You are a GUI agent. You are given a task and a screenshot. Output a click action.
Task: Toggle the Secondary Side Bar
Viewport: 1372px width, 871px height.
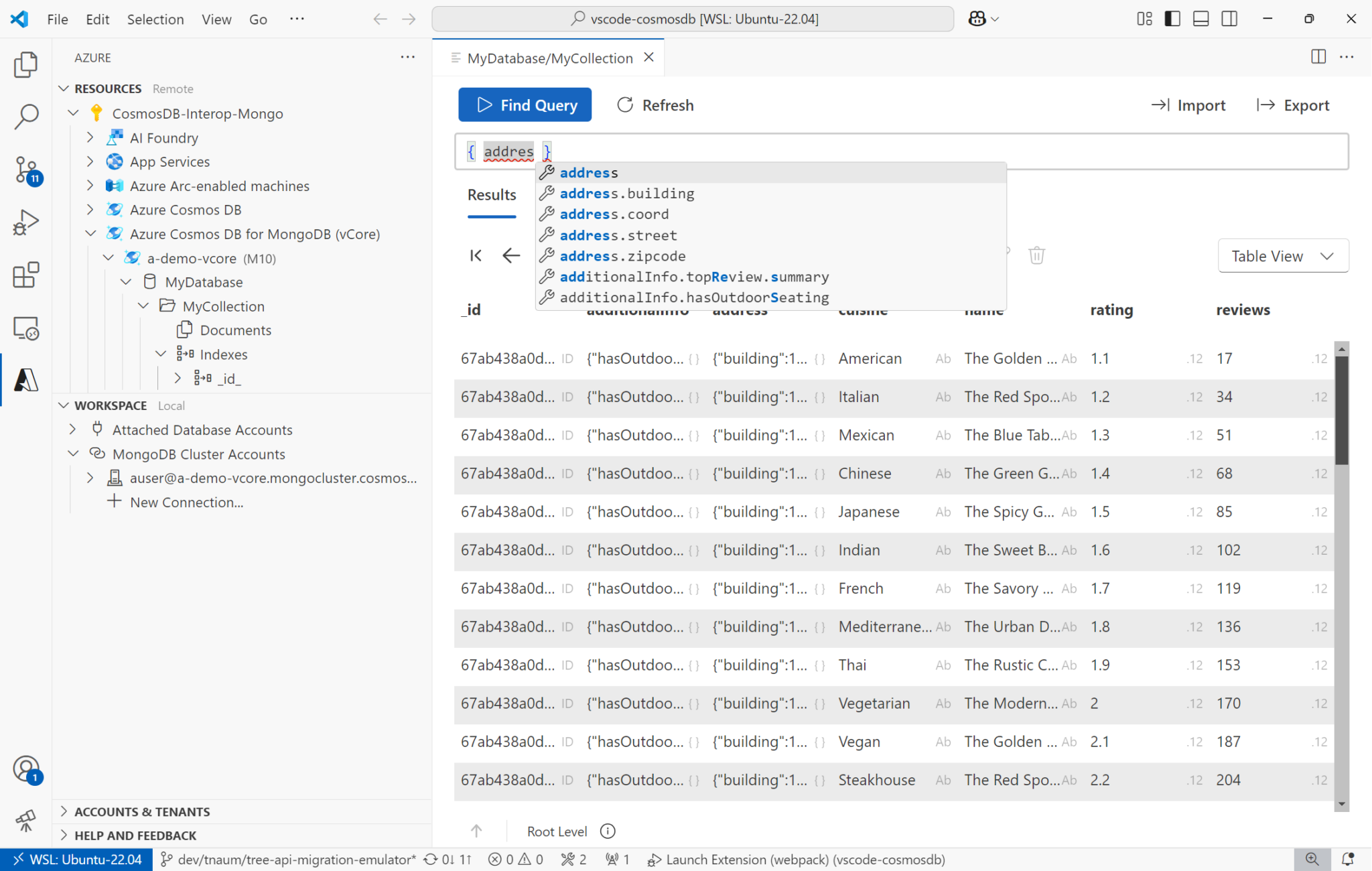click(x=1229, y=18)
